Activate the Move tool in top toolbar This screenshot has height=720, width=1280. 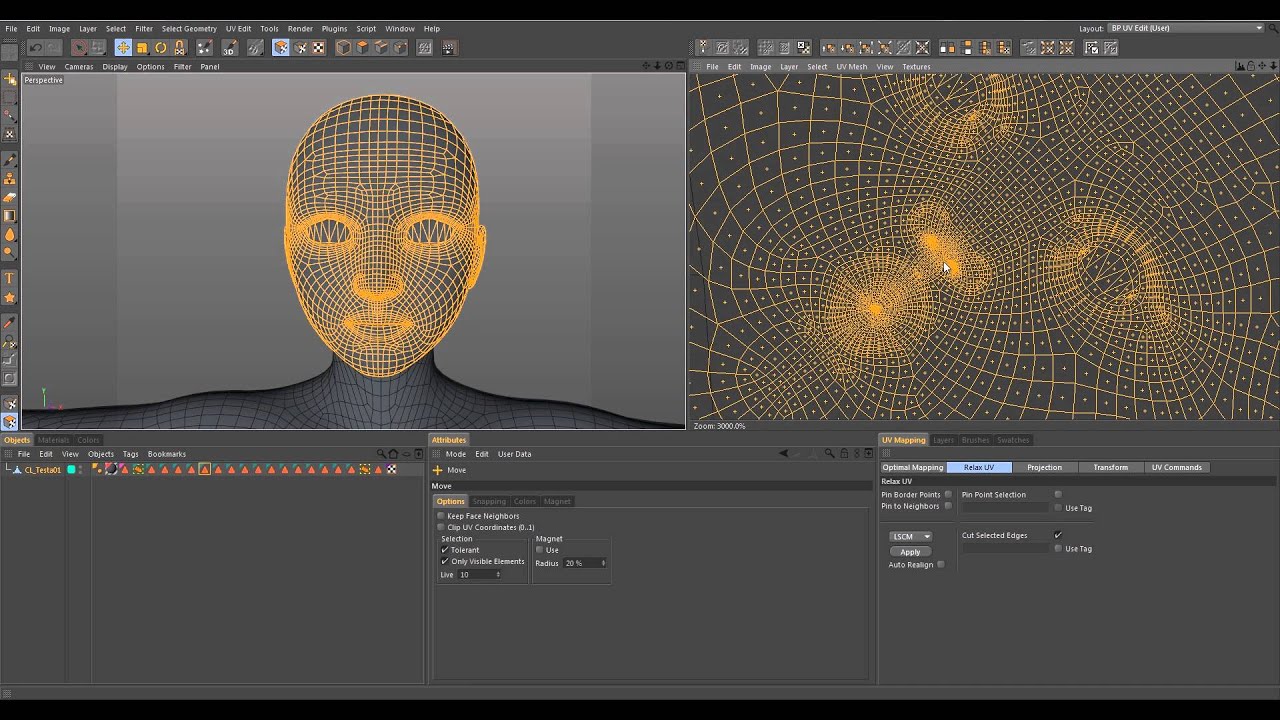tap(123, 48)
